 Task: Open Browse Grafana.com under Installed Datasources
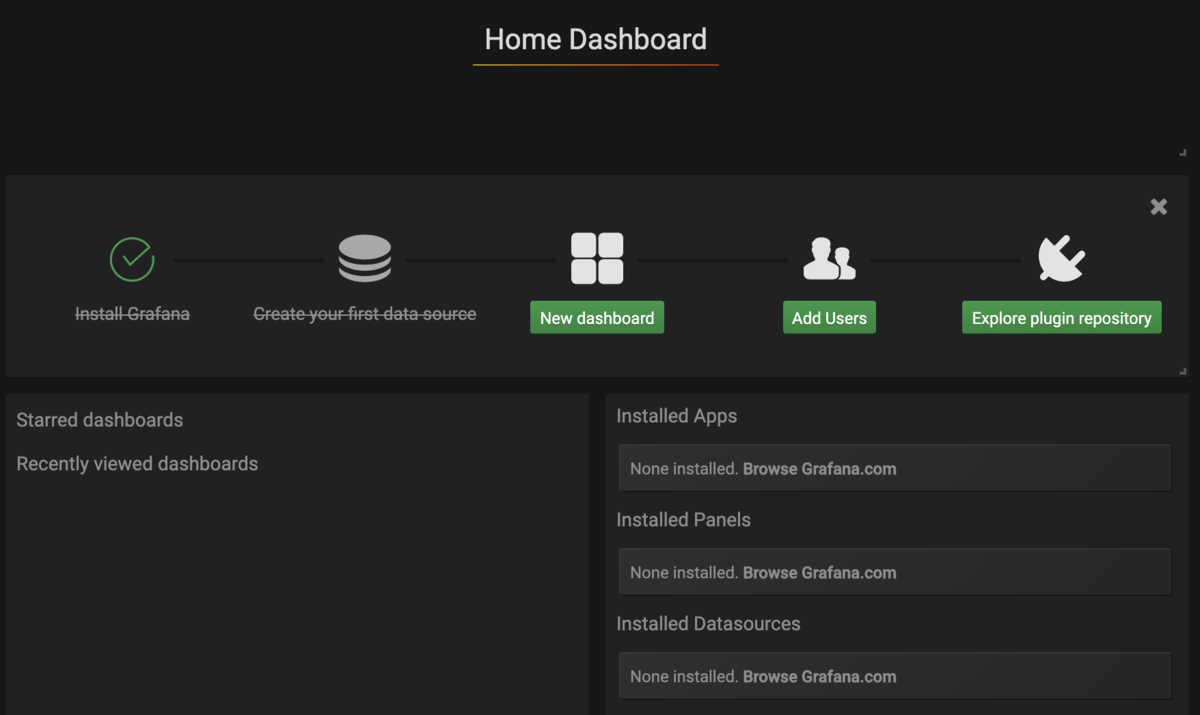pyautogui.click(x=819, y=677)
